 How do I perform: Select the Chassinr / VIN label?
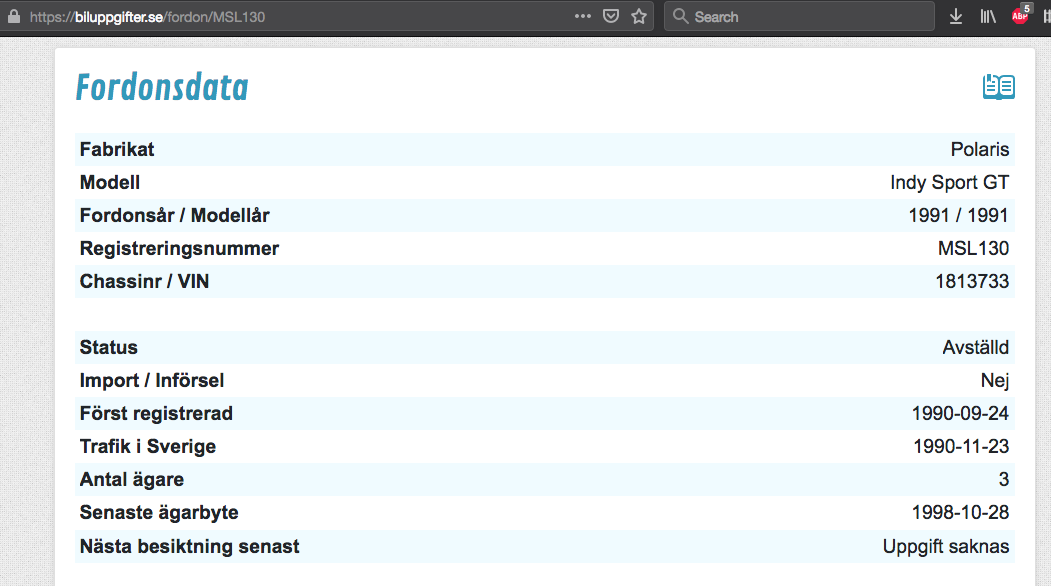[x=144, y=282]
